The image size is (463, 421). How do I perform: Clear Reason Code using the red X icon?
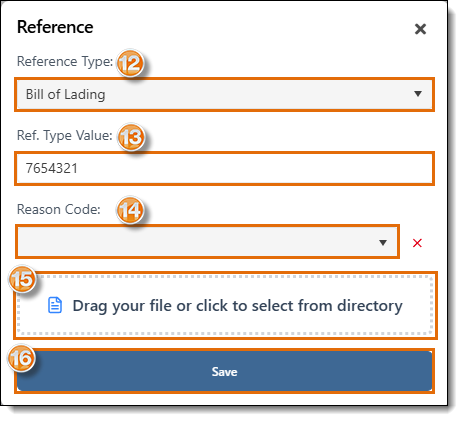417,243
